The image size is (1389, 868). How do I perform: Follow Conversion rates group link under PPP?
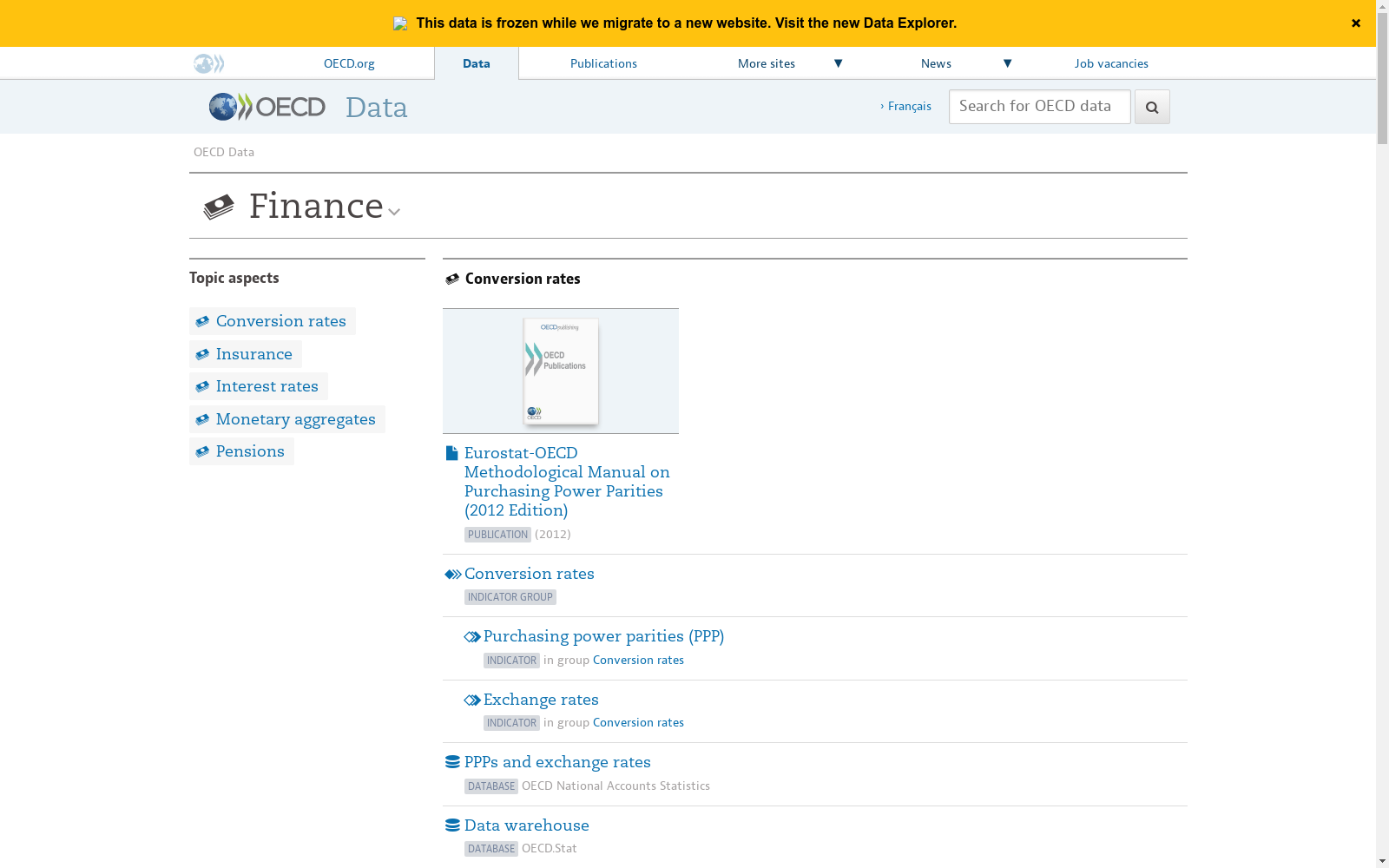click(638, 661)
